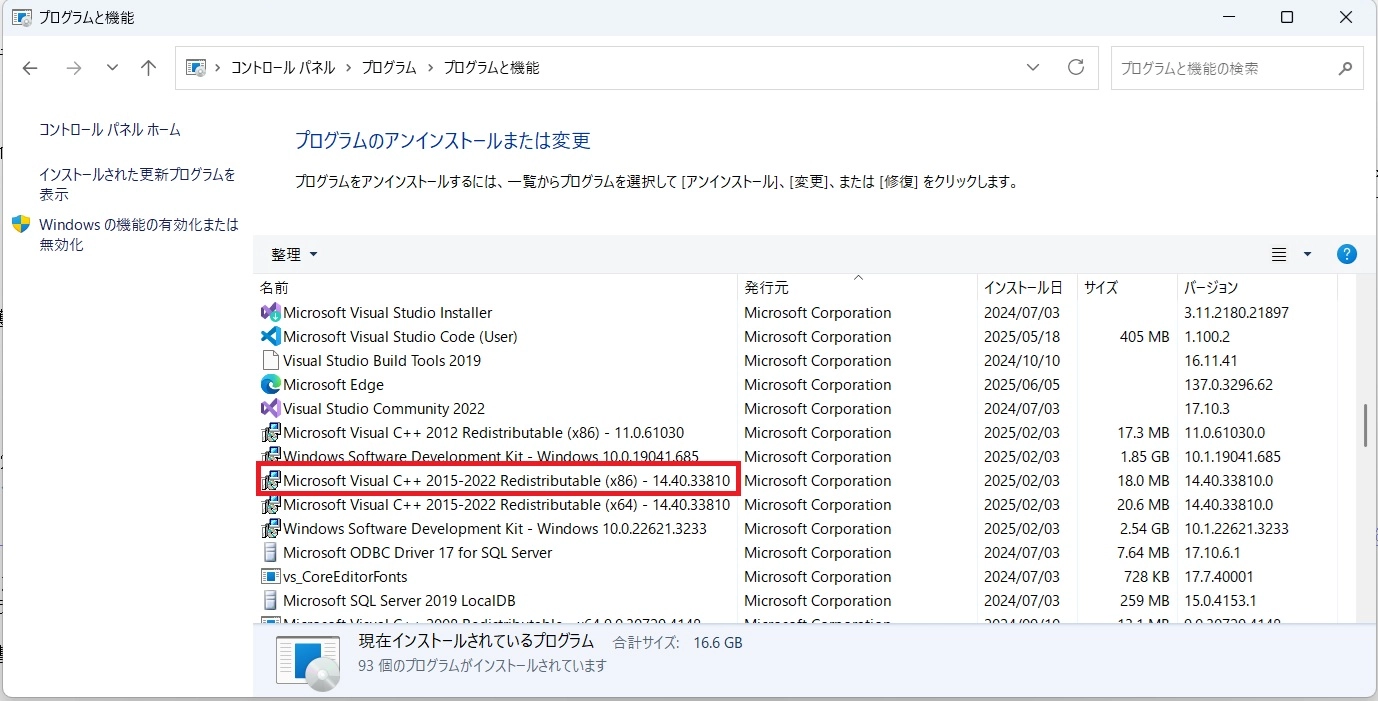Click the search magnifier icon

pyautogui.click(x=1345, y=69)
